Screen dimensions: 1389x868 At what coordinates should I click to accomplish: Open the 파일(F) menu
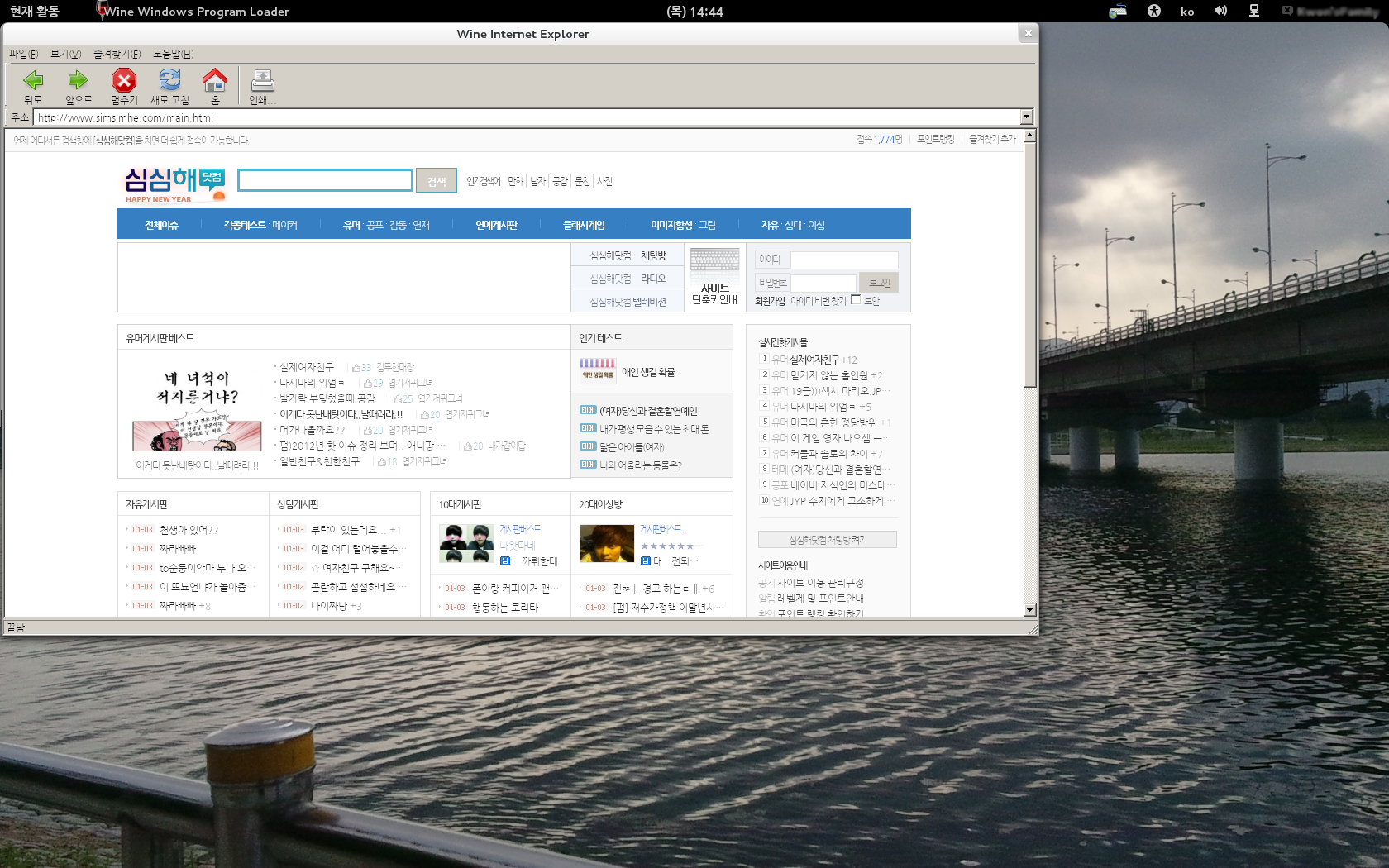point(23,54)
